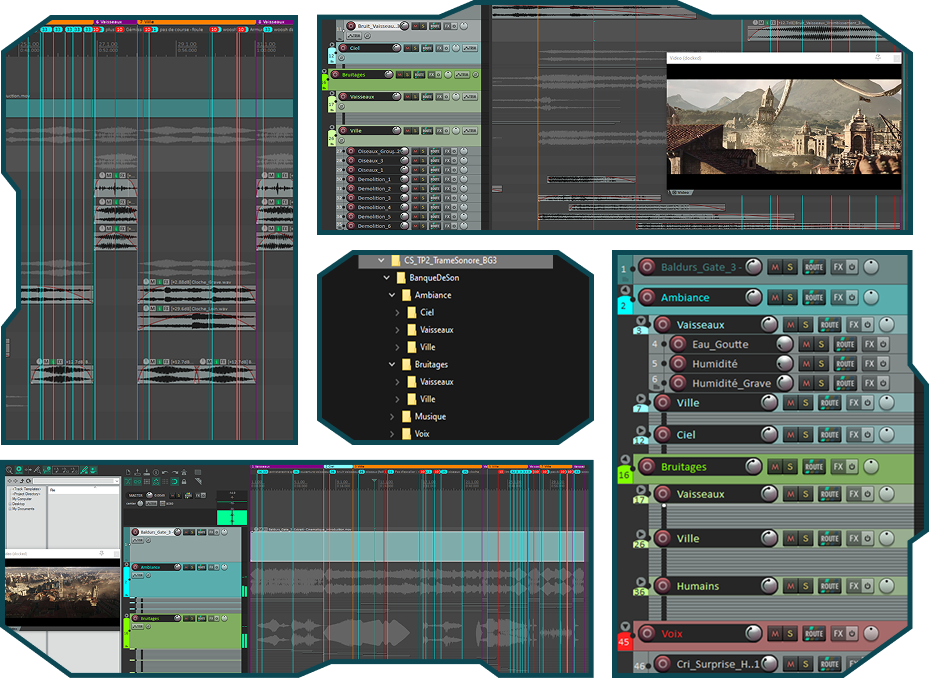Open the FX chain for the Voix track
This screenshot has height=678, width=929.
coord(838,634)
